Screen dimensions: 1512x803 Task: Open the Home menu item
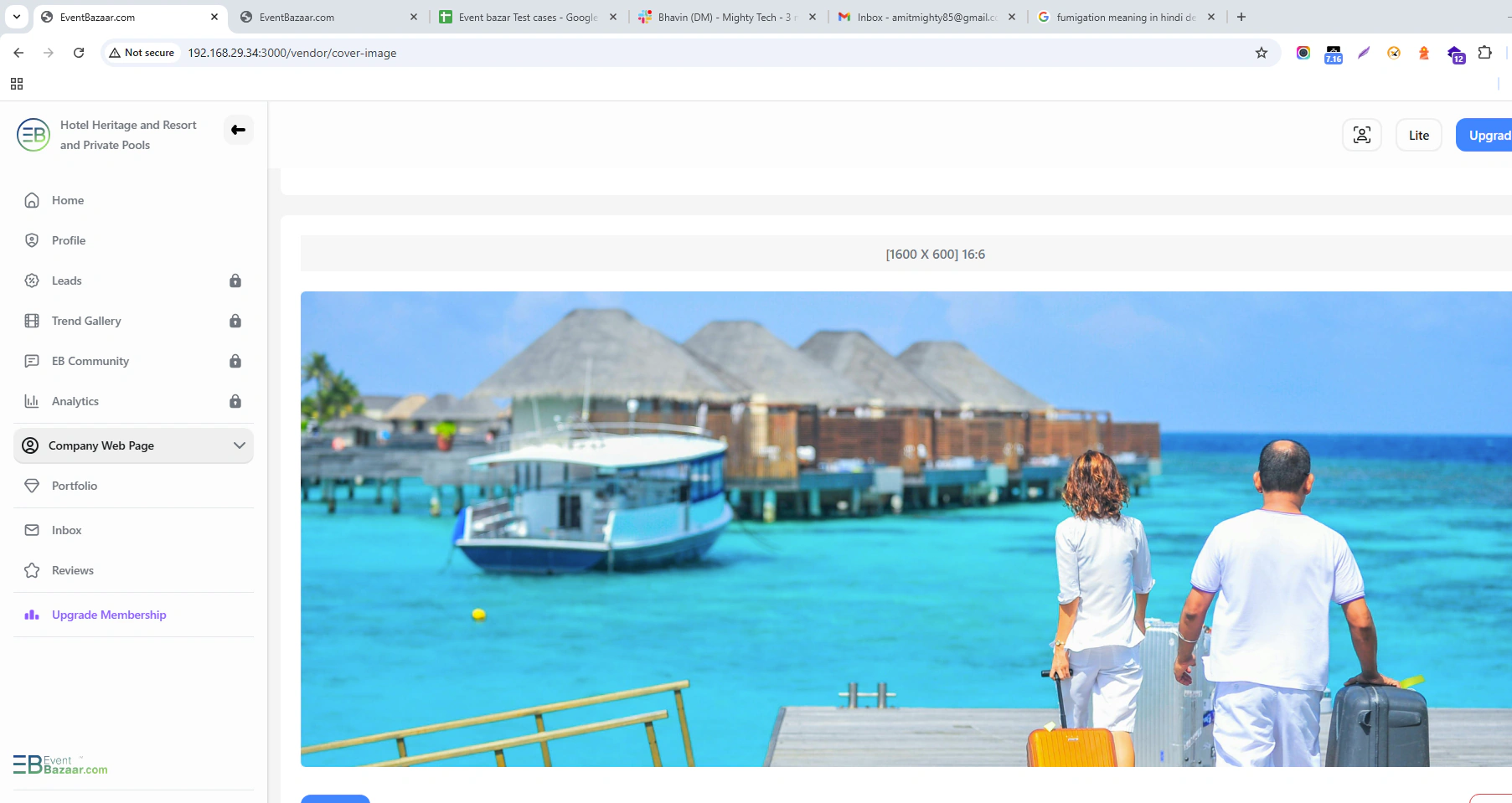pos(67,200)
